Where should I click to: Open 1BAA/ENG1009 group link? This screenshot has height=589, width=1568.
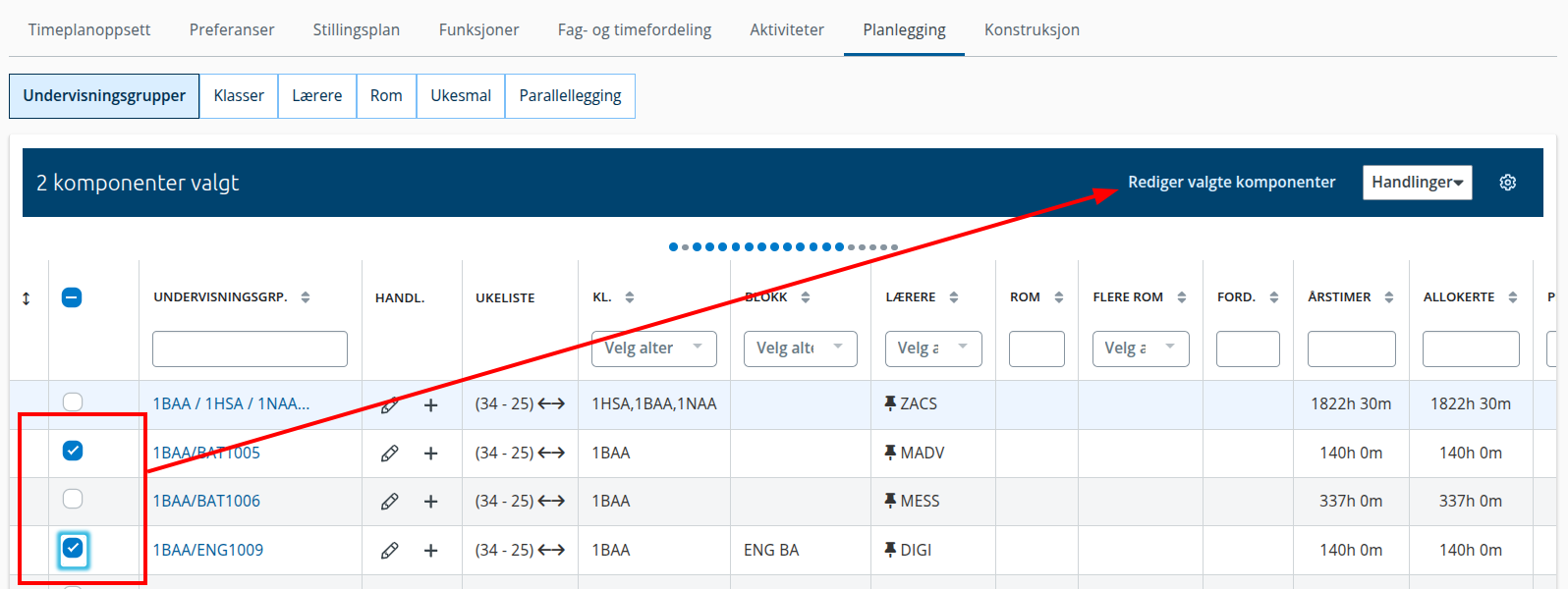coord(208,550)
